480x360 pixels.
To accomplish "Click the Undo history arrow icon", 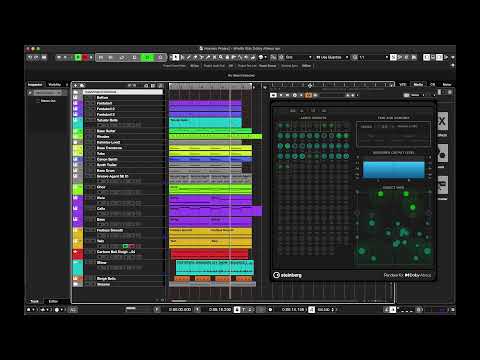I will (x=30, y=57).
